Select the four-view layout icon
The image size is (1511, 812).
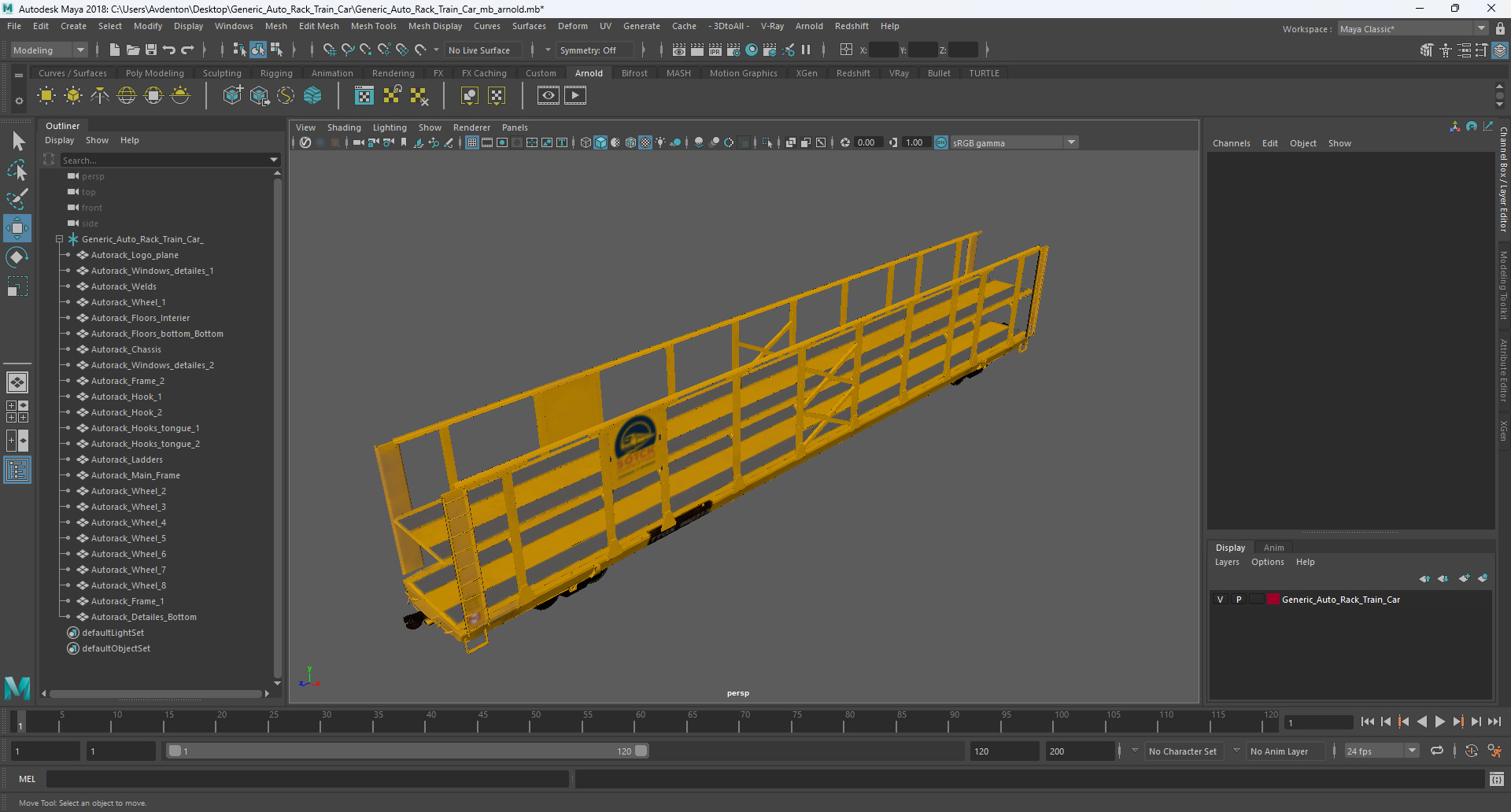(x=17, y=412)
